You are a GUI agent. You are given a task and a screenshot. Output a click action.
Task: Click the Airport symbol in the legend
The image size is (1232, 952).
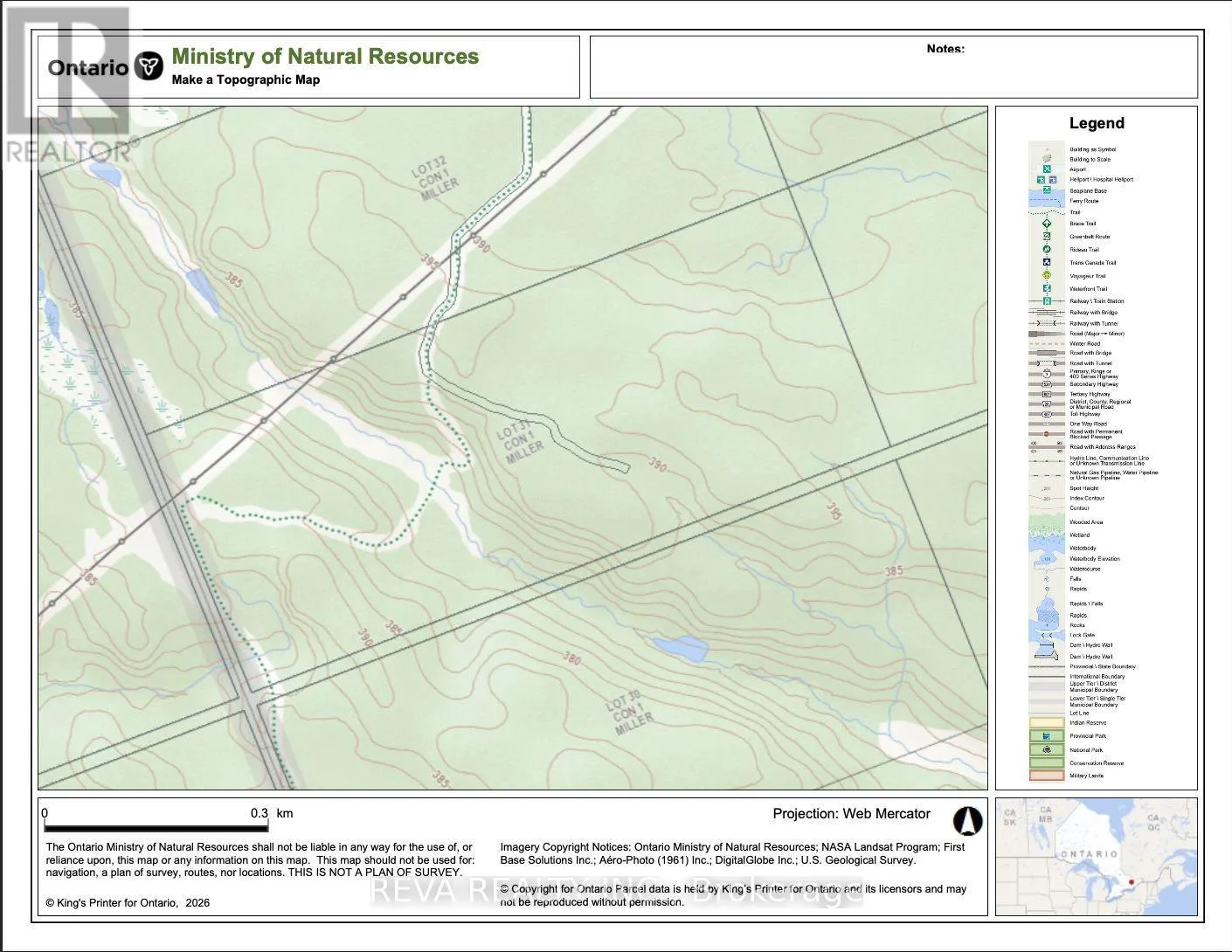1046,169
